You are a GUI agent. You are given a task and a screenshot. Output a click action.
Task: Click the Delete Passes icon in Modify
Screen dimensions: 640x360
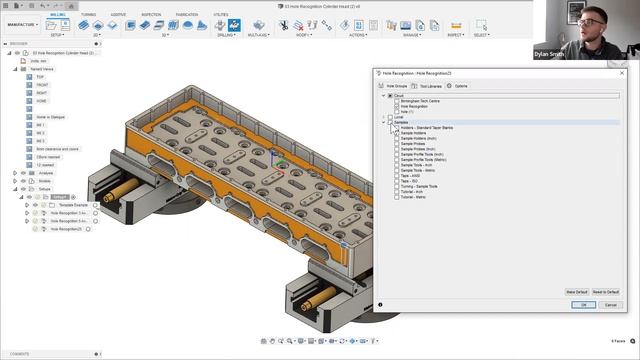click(298, 25)
